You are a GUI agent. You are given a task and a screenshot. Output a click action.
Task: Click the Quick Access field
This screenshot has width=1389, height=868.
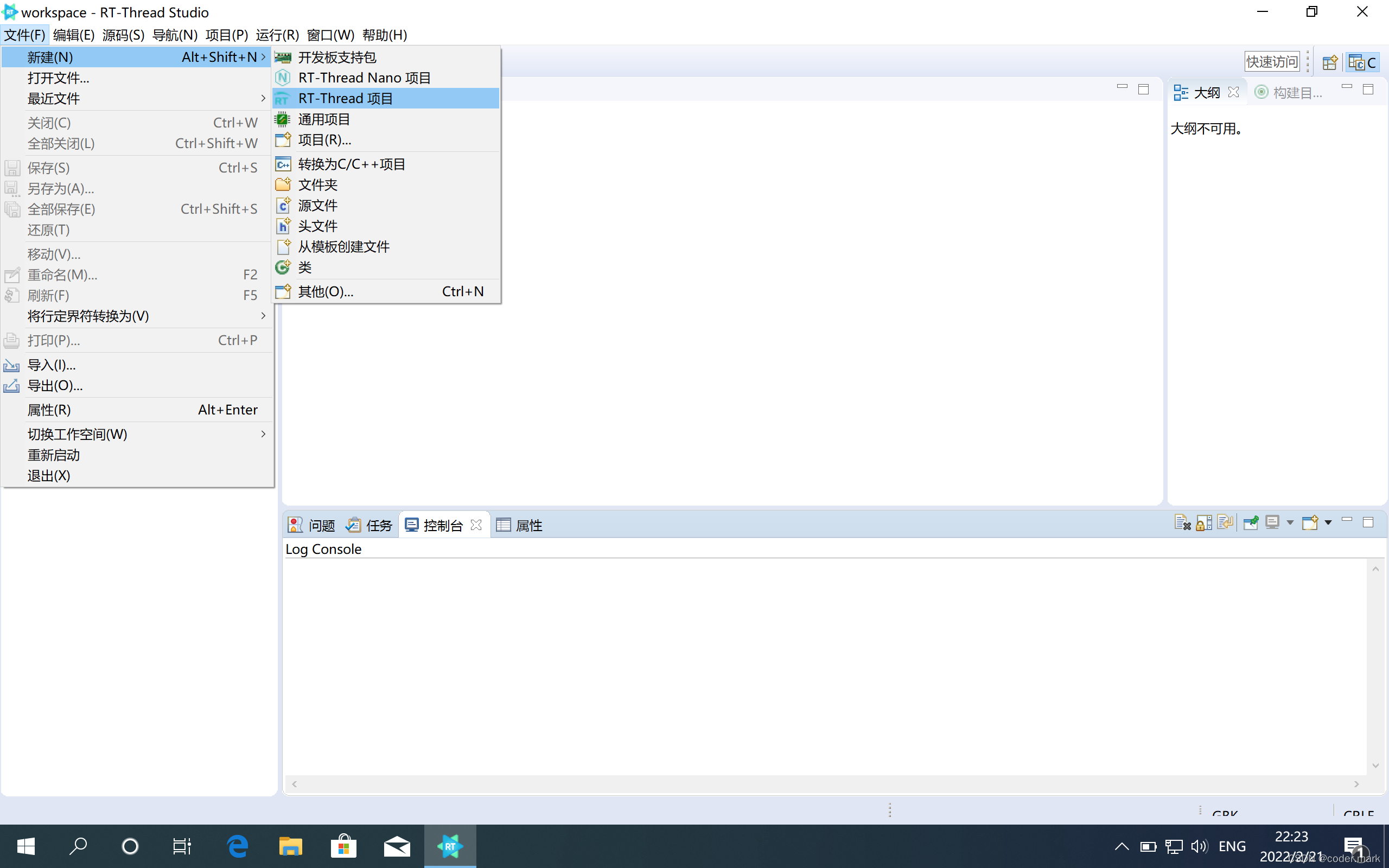tap(1271, 62)
